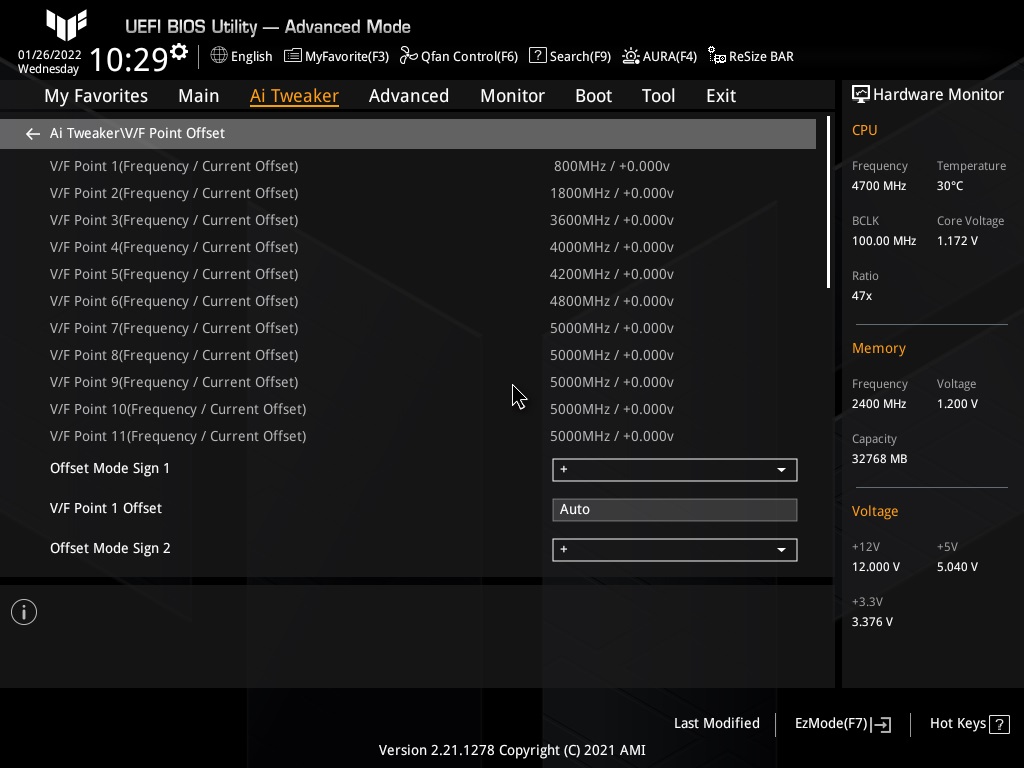
Task: Open the Tool tab
Action: pyautogui.click(x=658, y=95)
